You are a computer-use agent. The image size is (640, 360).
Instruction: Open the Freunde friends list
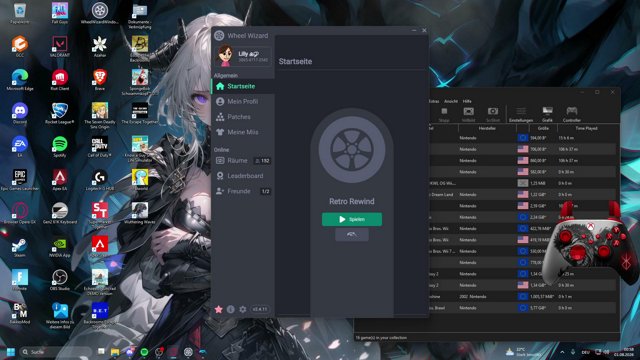(243, 191)
